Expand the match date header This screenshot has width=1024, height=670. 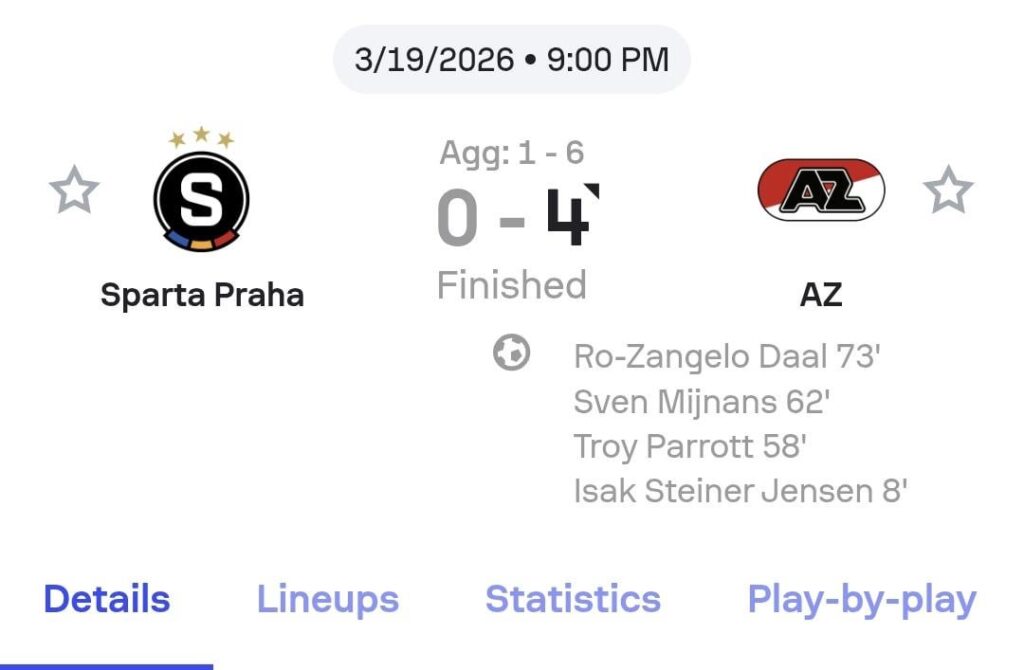(x=511, y=58)
